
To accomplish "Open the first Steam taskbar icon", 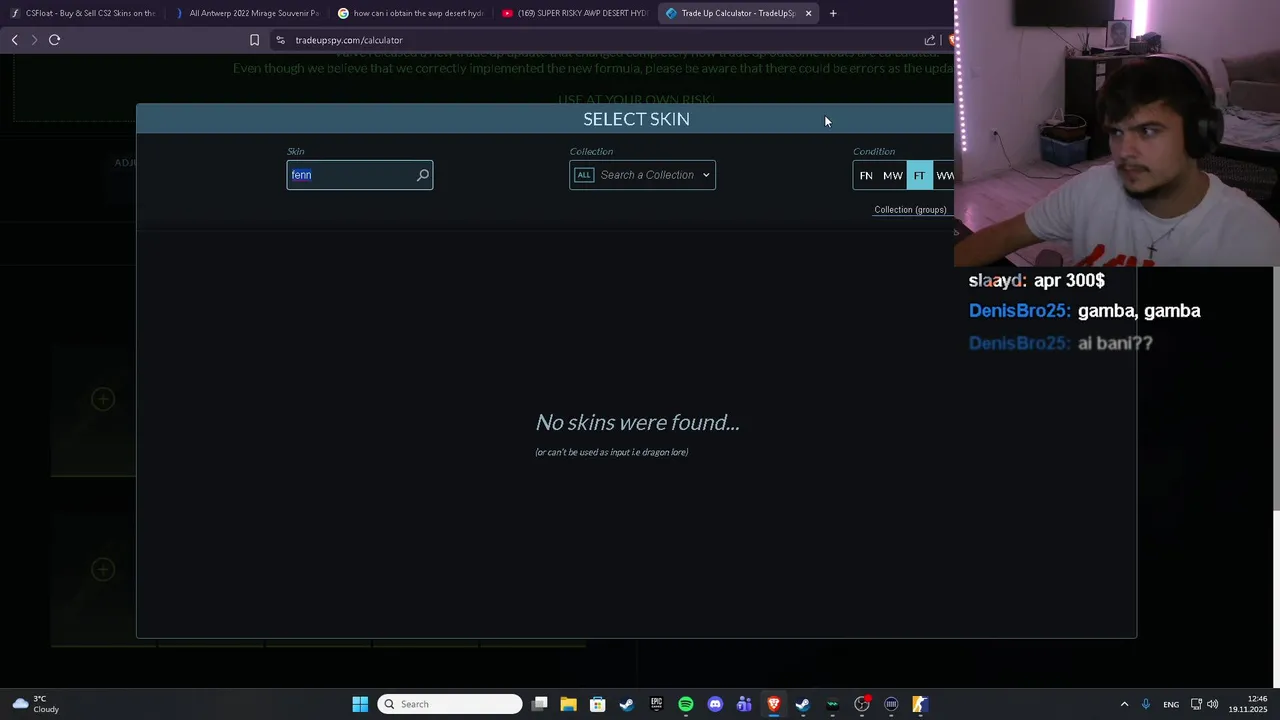I will 626,704.
